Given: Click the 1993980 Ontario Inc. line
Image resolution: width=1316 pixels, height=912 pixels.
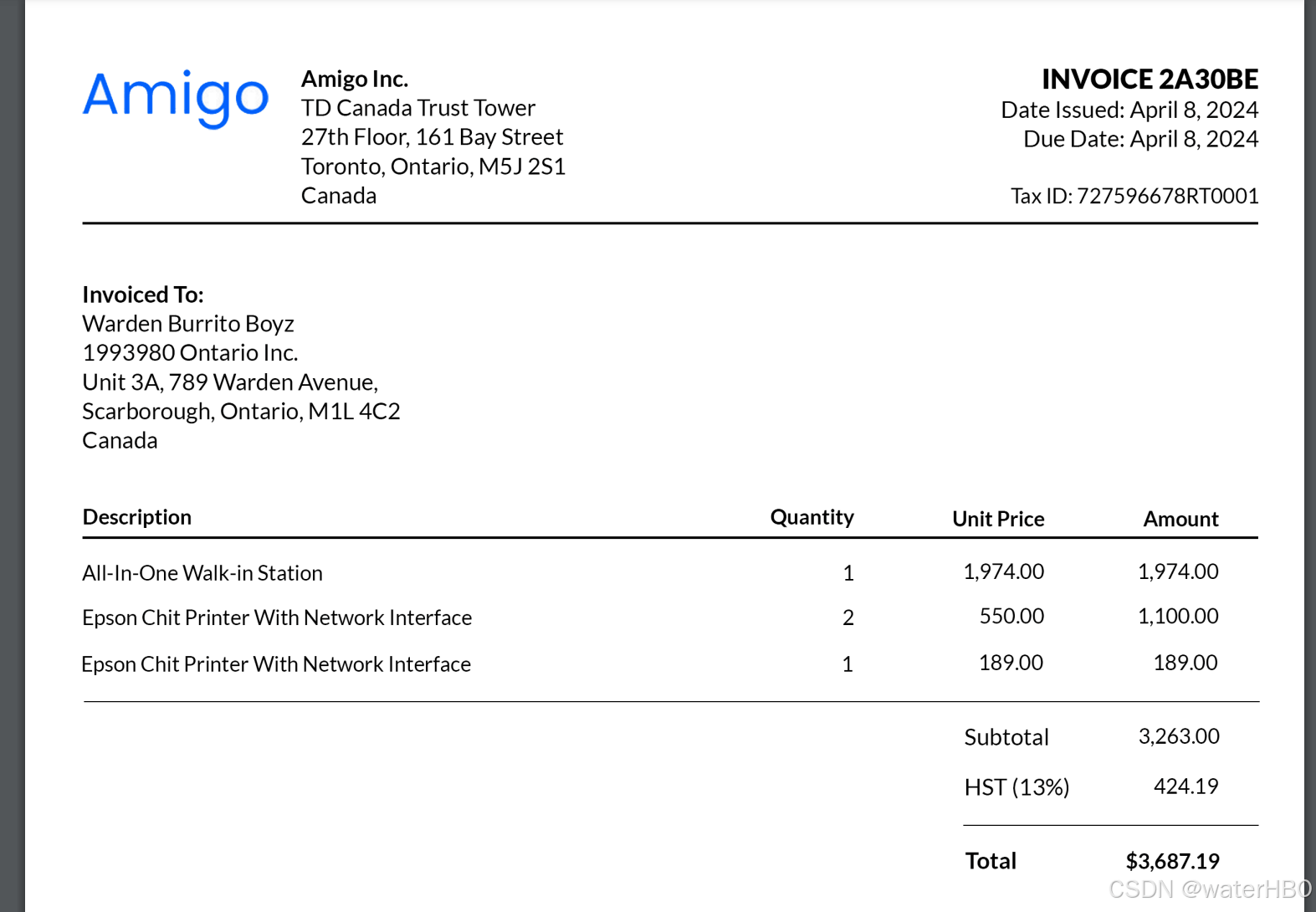Looking at the screenshot, I should pyautogui.click(x=190, y=353).
